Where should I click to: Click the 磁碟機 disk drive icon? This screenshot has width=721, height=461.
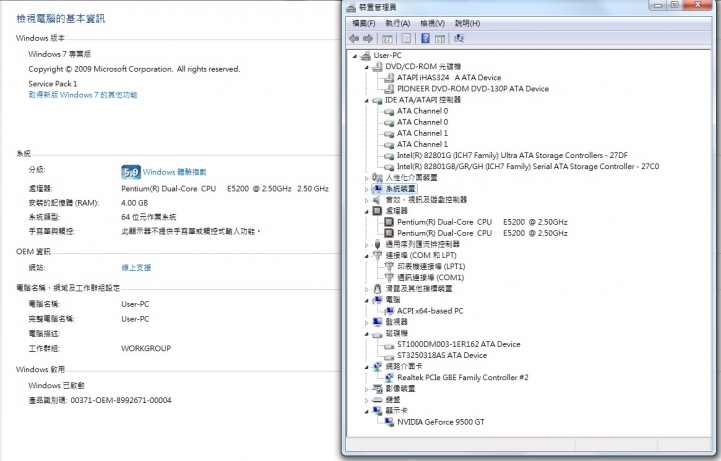pos(377,334)
